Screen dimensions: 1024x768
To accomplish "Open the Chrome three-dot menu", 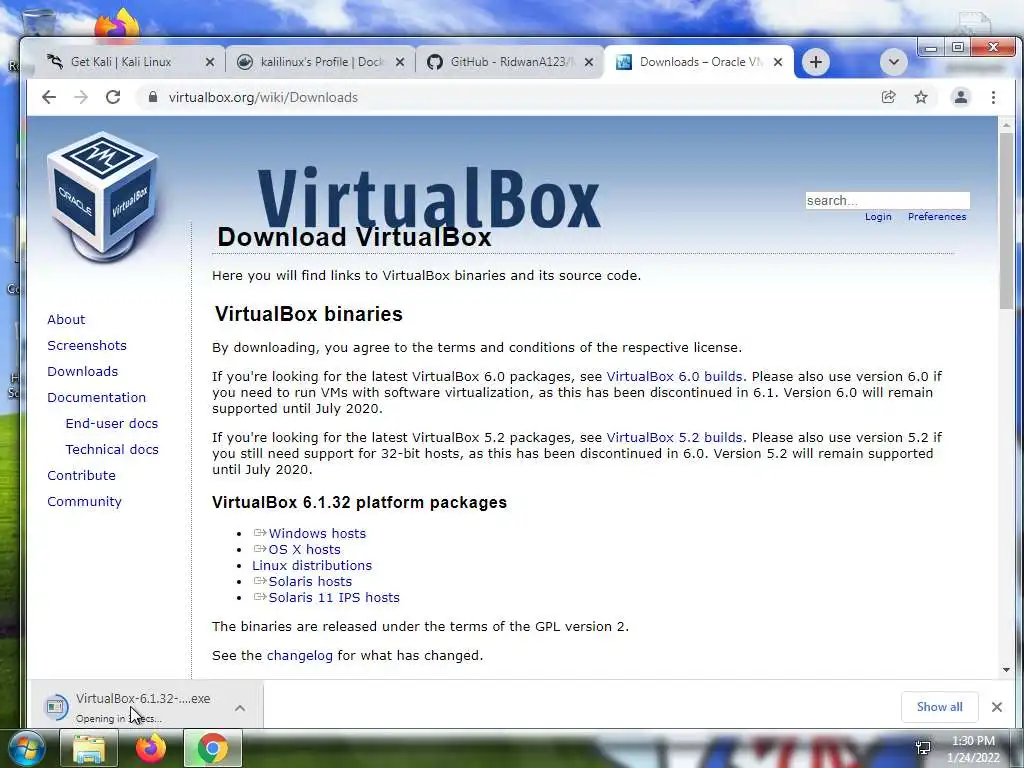I will click(993, 97).
